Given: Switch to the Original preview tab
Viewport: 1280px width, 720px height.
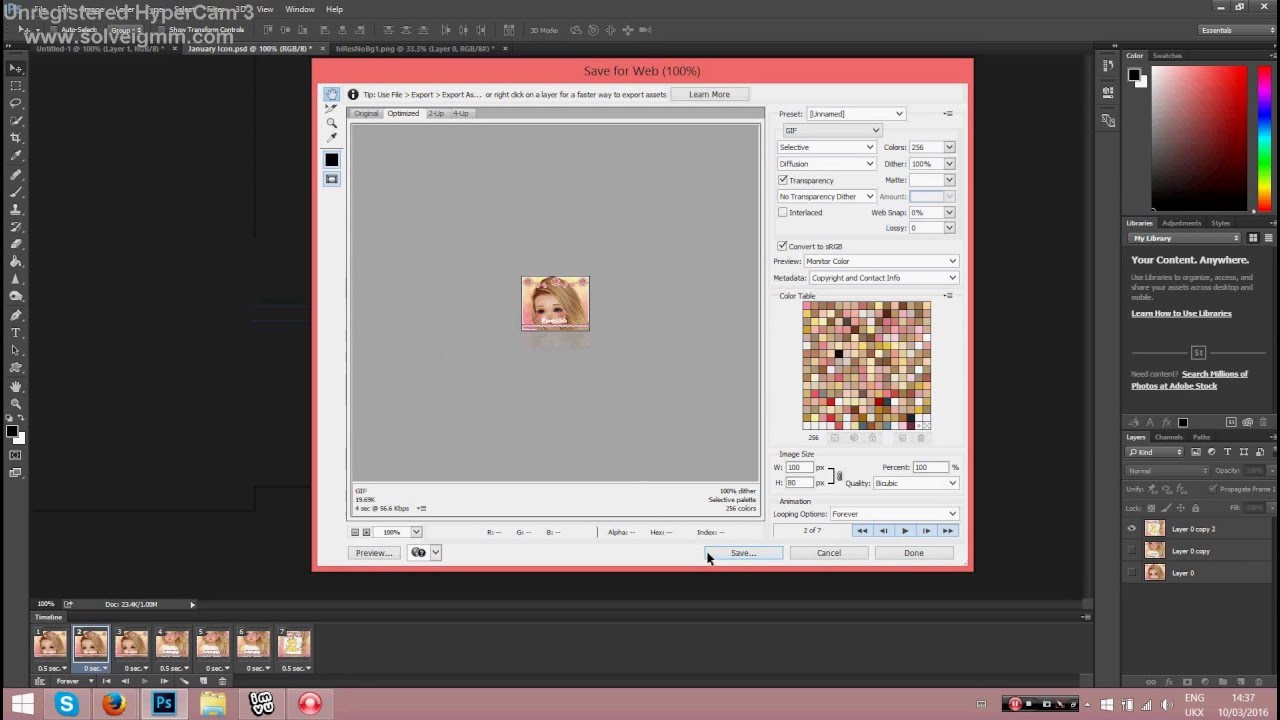Looking at the screenshot, I should pos(366,113).
